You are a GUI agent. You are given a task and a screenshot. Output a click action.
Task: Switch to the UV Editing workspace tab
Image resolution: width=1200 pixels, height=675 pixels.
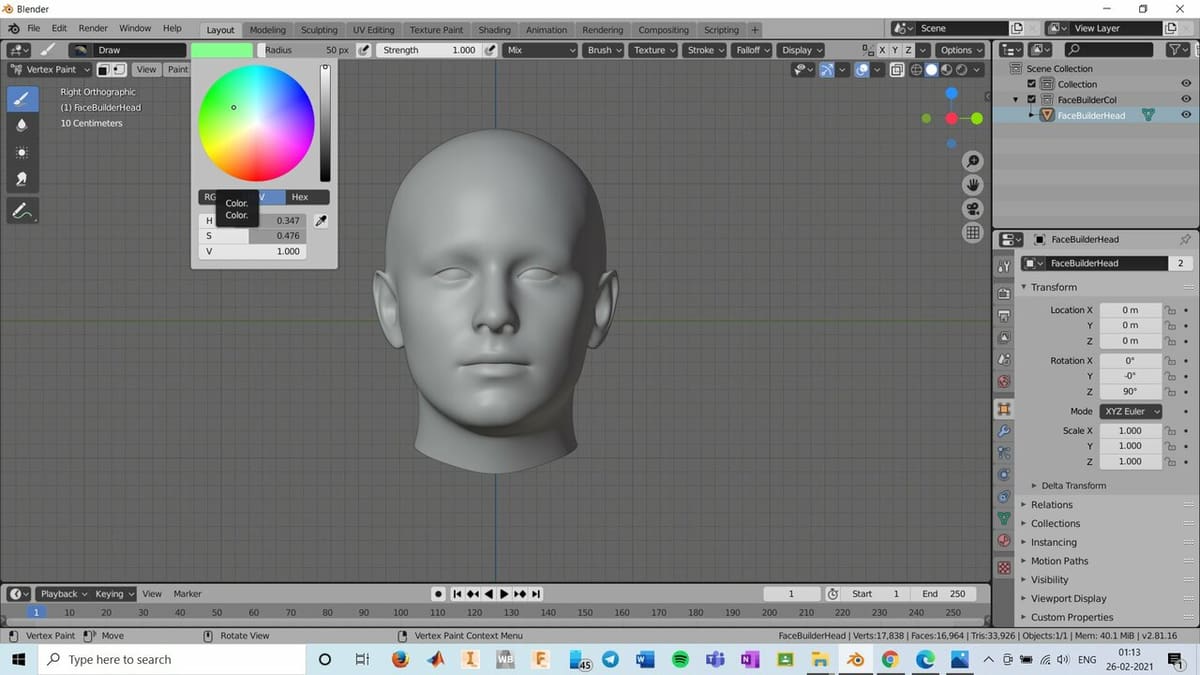point(374,30)
